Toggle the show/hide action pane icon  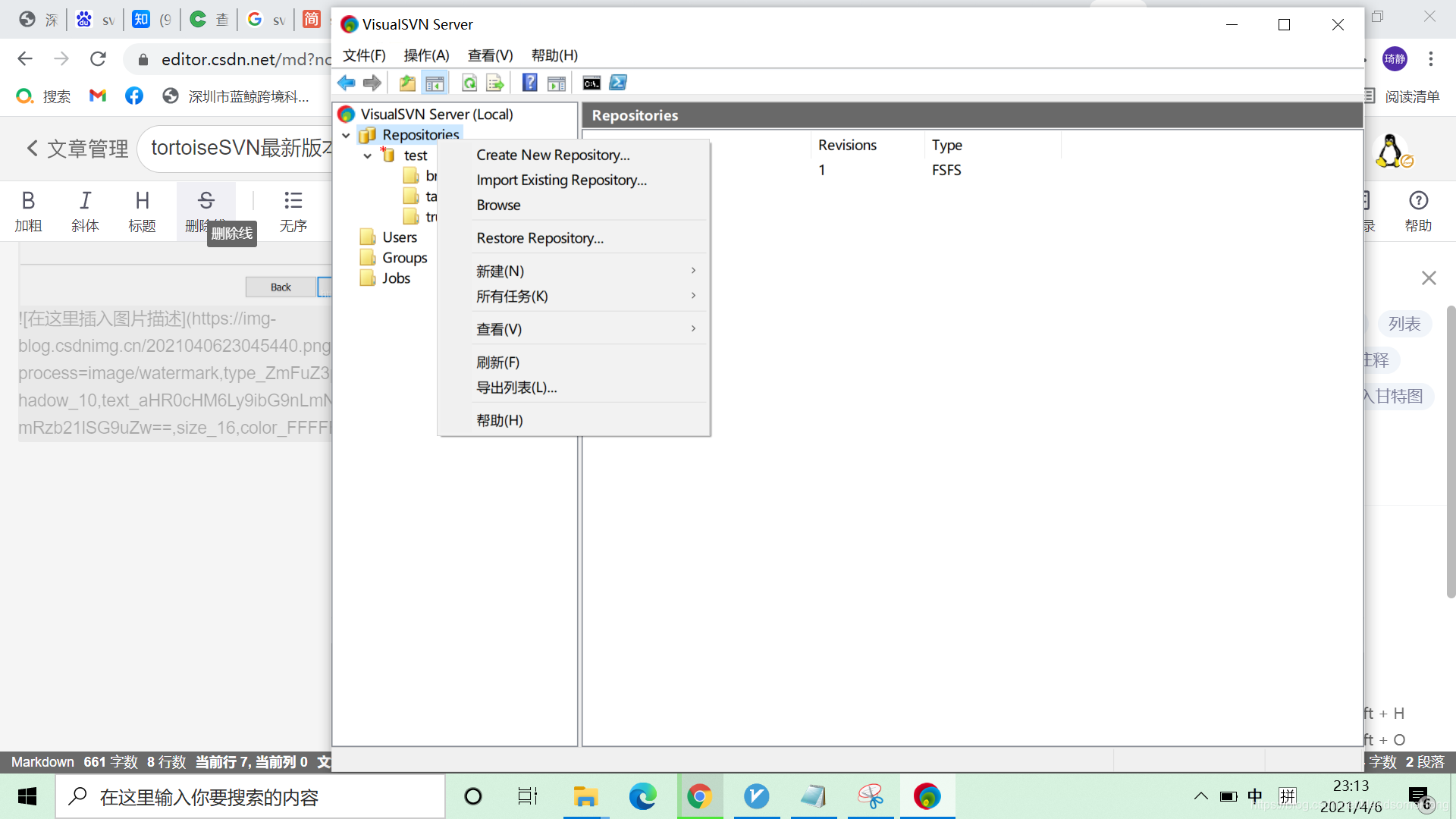(x=557, y=83)
